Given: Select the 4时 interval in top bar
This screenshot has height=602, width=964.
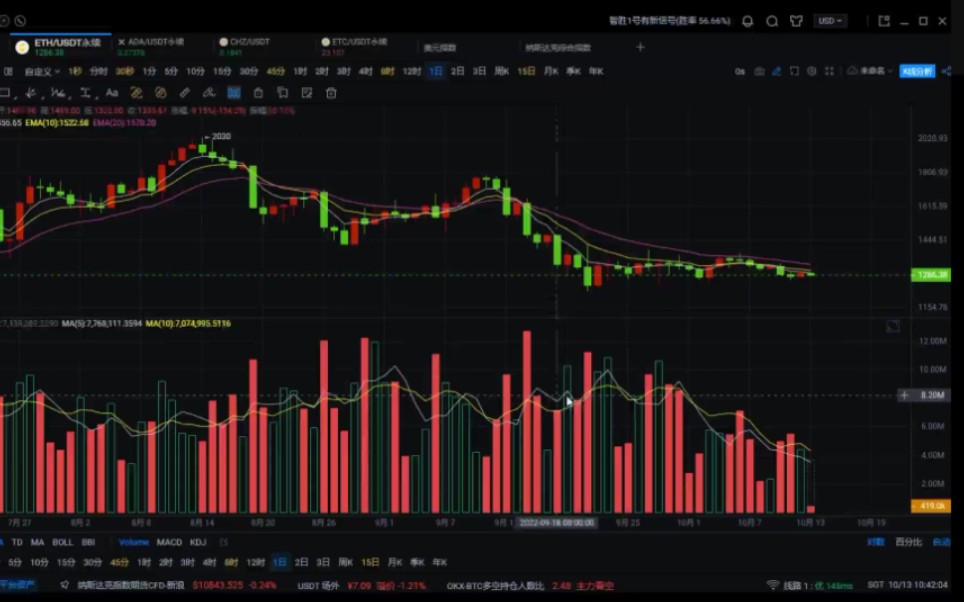Looking at the screenshot, I should 365,71.
